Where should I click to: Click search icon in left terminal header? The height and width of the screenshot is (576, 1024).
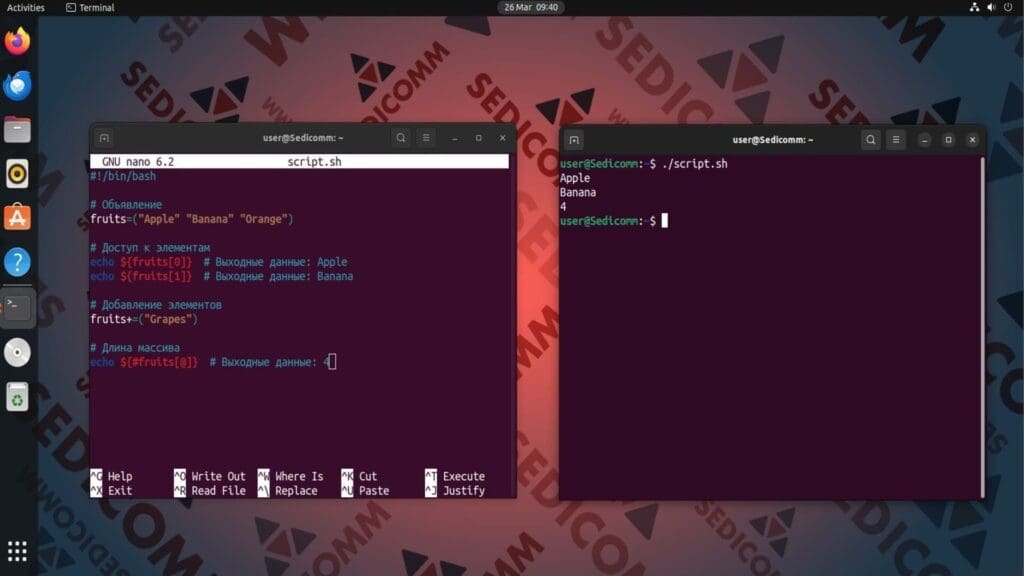click(x=401, y=138)
